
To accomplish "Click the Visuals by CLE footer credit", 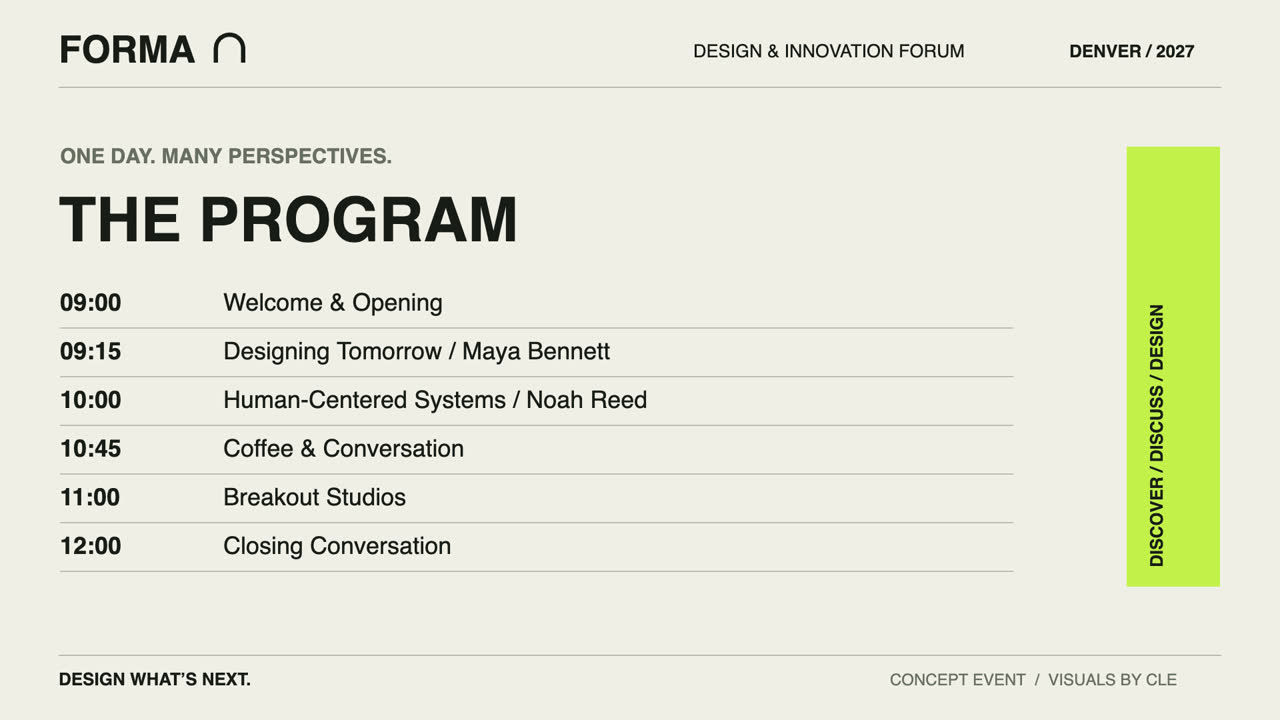I will coord(1112,680).
